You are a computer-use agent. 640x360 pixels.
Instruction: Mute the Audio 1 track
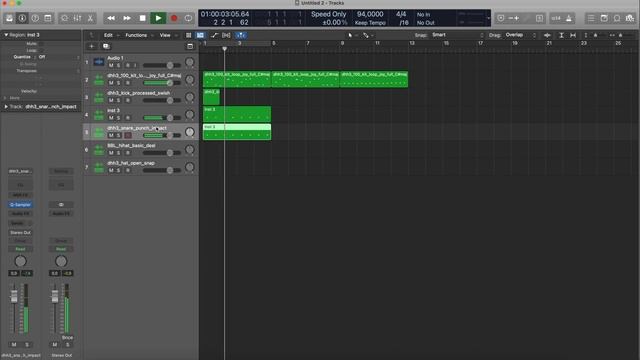[x=111, y=65]
